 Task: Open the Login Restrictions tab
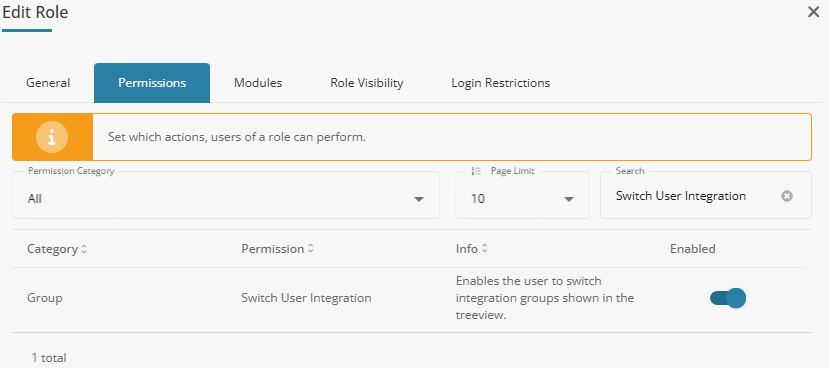[x=501, y=83]
